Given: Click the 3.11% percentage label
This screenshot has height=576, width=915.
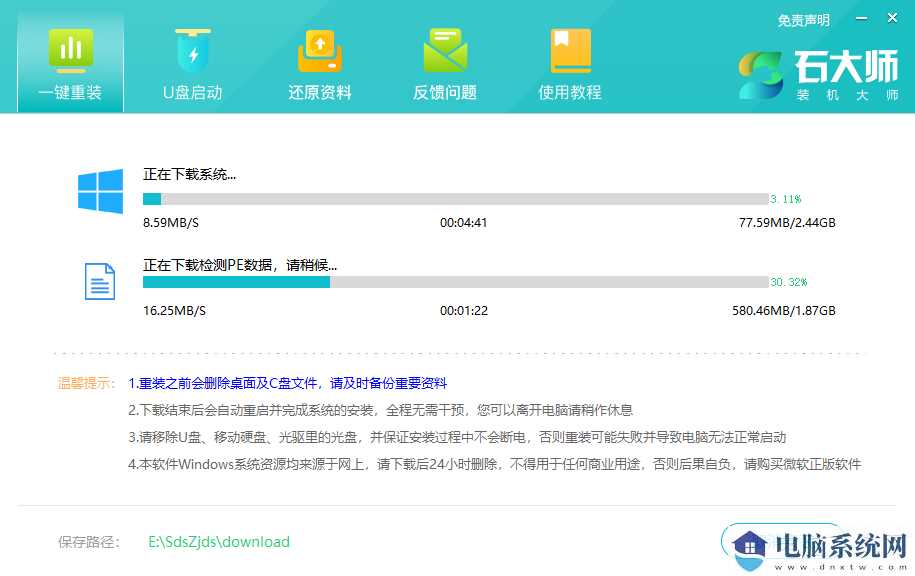Looking at the screenshot, I should pyautogui.click(x=785, y=199).
